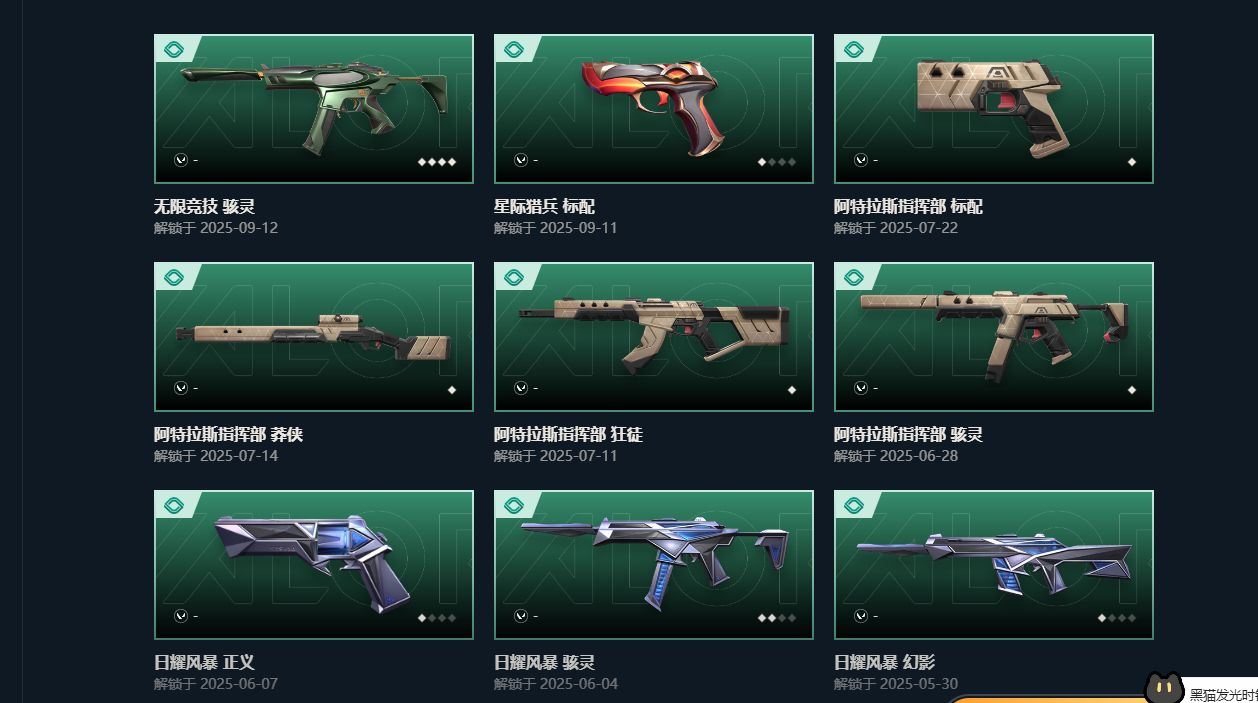The height and width of the screenshot is (703, 1258).
Task: Click level diamonds on 星际猎兵 标配 card
Action: (x=777, y=162)
